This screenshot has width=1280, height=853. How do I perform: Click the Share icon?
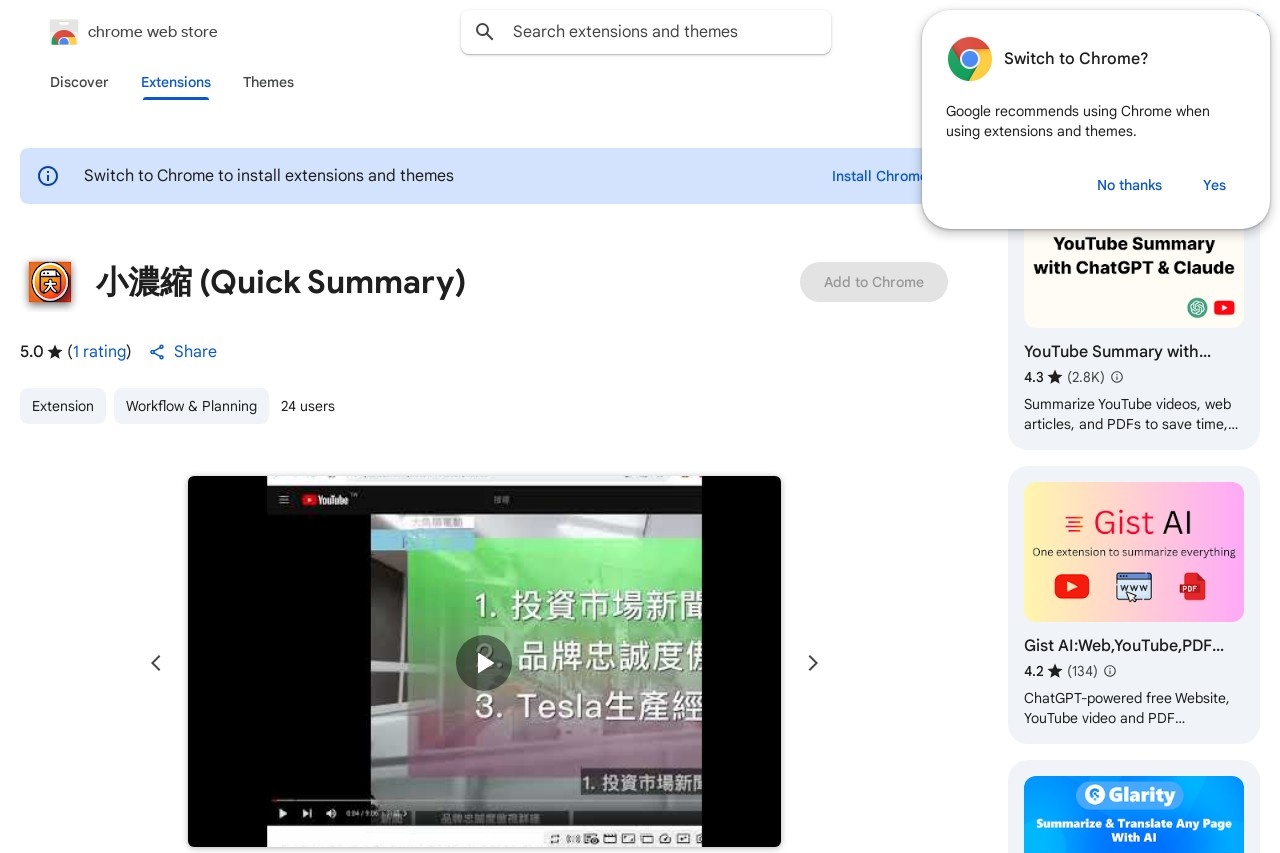157,352
